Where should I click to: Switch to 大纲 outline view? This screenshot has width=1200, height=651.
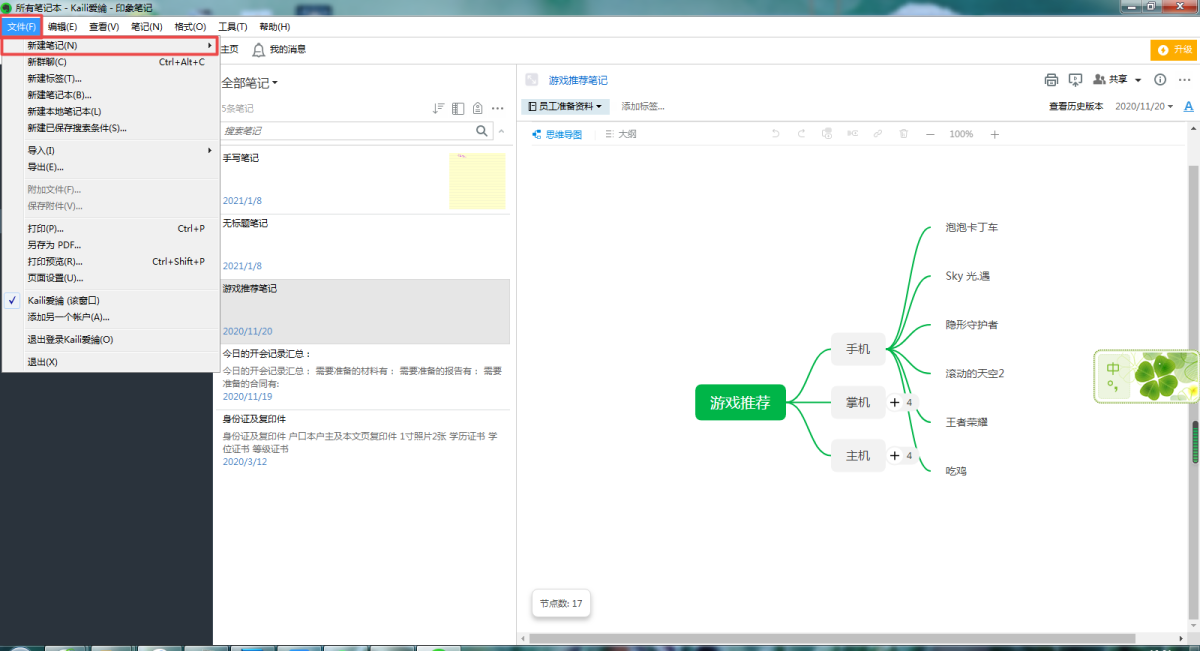click(x=620, y=134)
